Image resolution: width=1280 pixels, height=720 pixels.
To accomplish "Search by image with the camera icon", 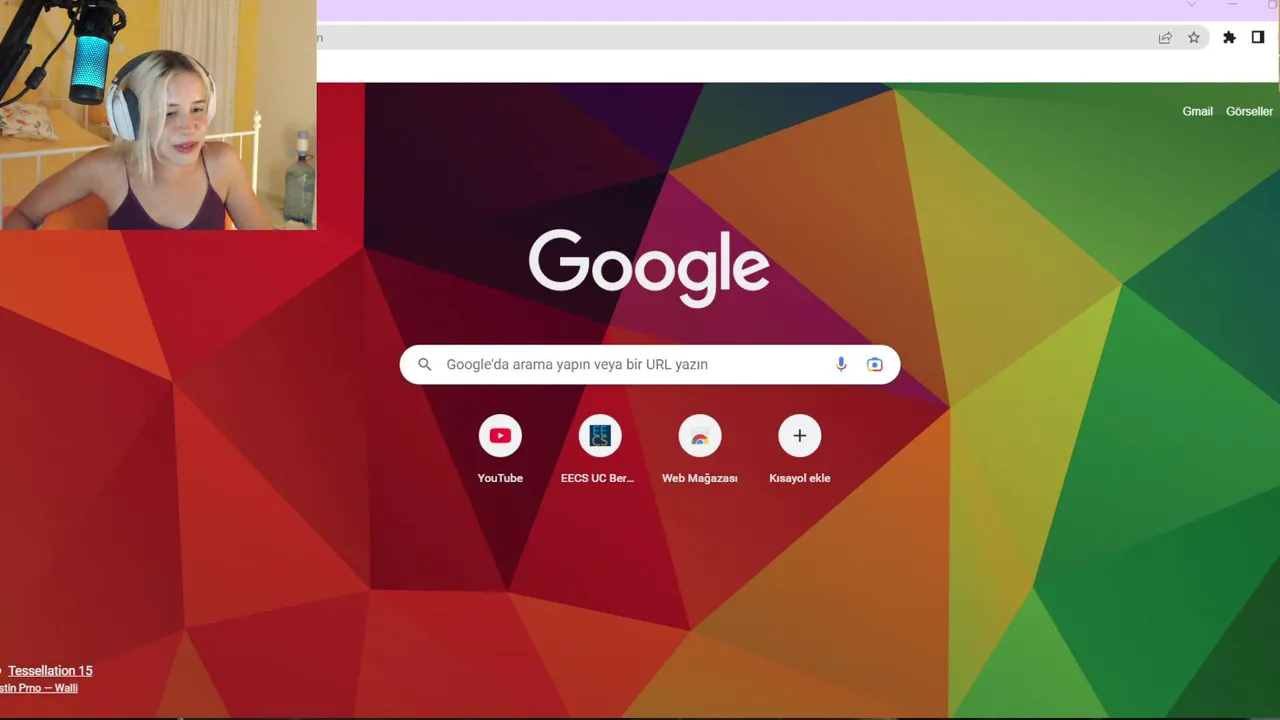I will pos(875,364).
